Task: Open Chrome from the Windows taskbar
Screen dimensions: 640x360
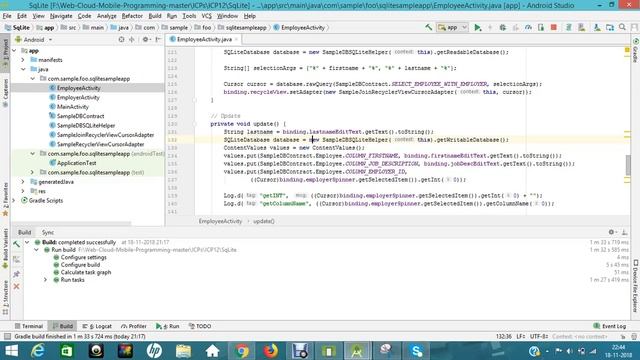Action: tap(241, 351)
